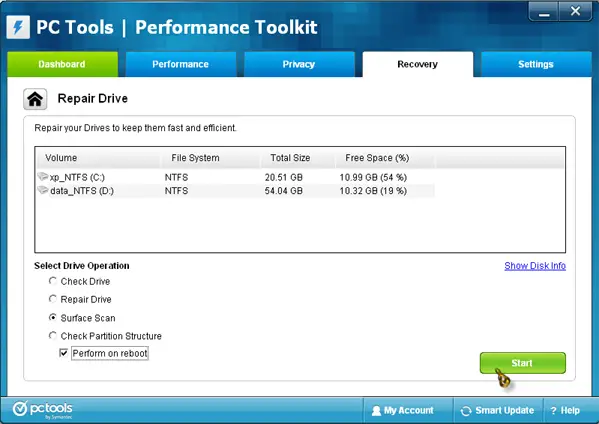Image resolution: width=599 pixels, height=424 pixels.
Task: Select the xp_NTFS (C:) volume row
Action: coord(236,177)
